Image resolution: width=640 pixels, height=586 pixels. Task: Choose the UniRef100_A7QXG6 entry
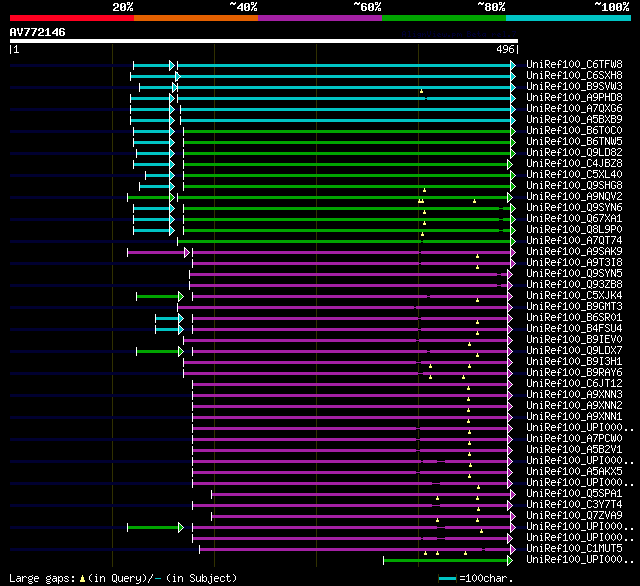pos(574,109)
